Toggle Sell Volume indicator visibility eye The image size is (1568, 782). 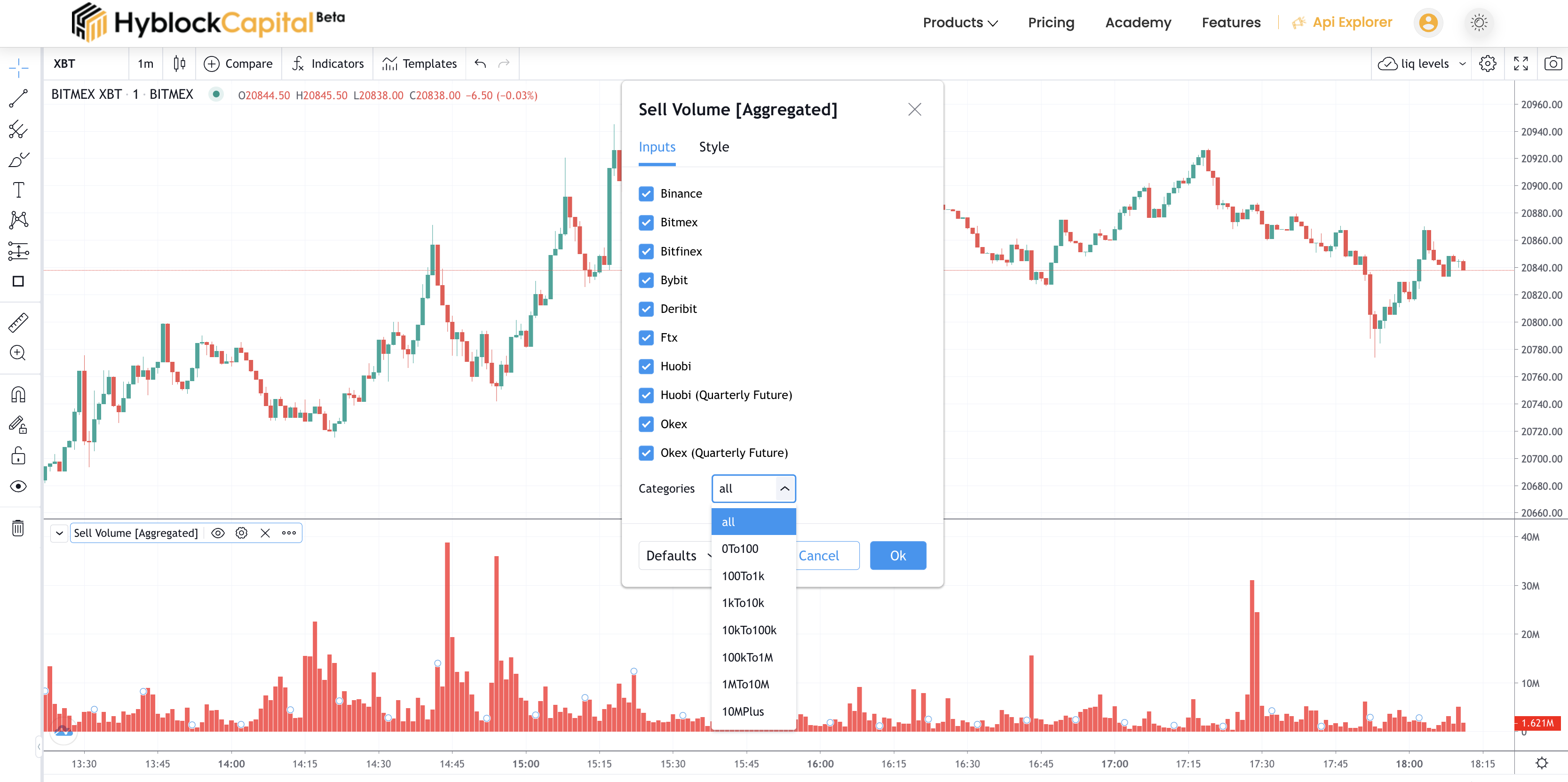click(218, 533)
